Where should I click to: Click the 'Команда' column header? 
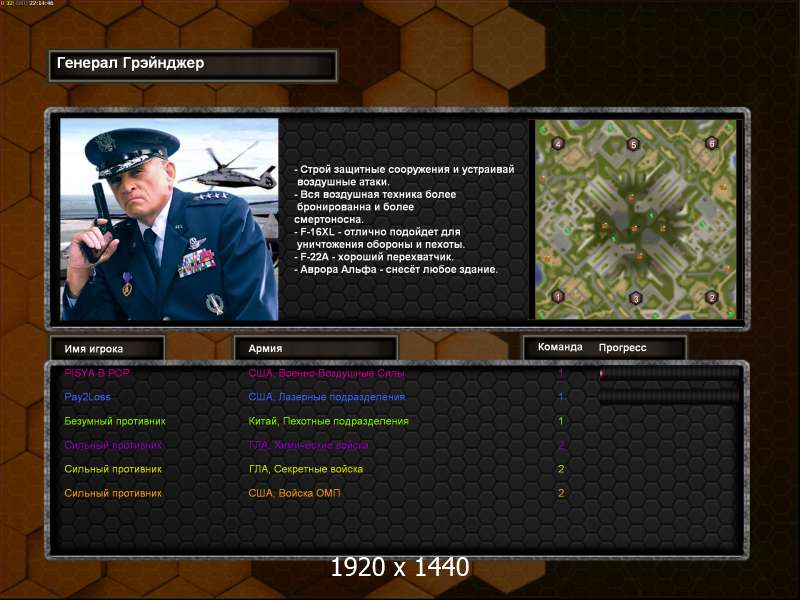[x=560, y=347]
